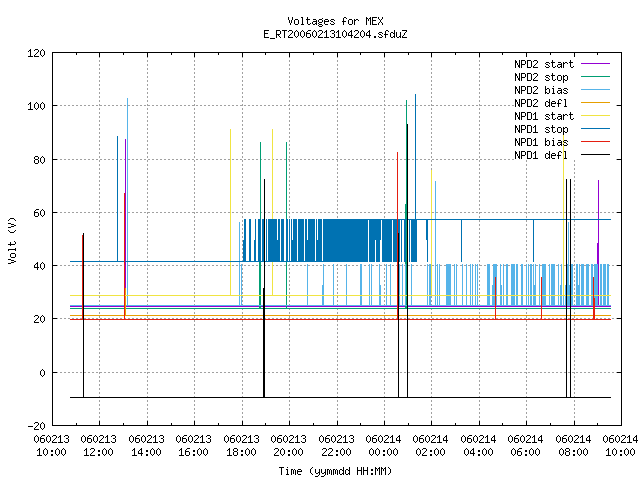This screenshot has height=480, width=640.
Task: Click the 060214 00:00 time tick label
Action: pyautogui.click(x=384, y=446)
